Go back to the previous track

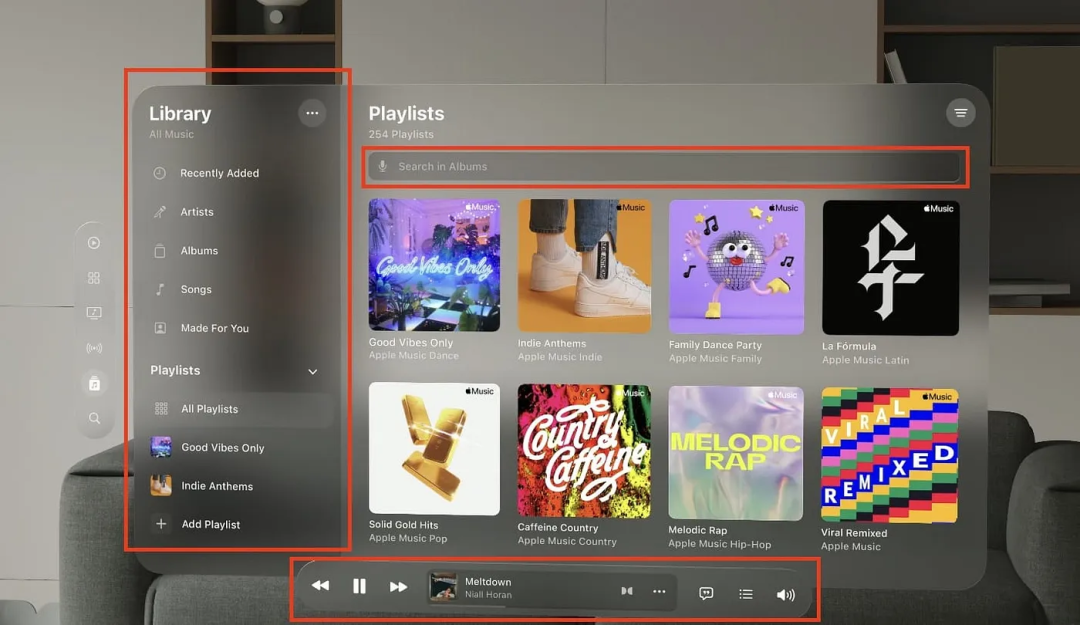click(320, 587)
